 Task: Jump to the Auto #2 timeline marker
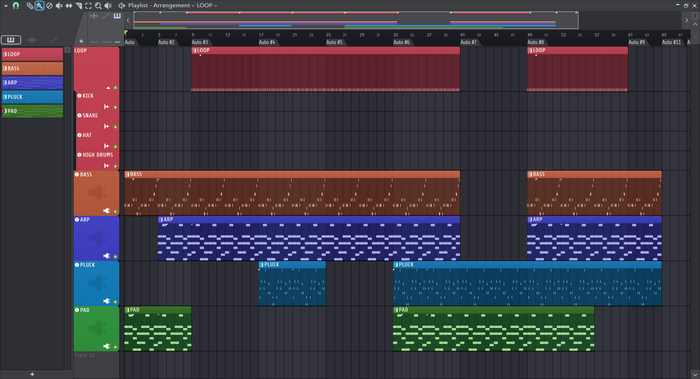point(167,42)
